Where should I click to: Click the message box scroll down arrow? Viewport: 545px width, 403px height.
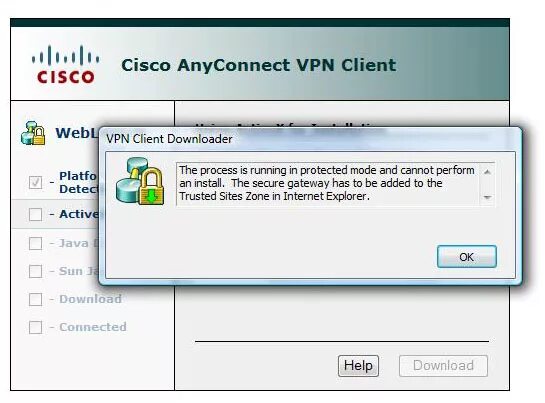coord(487,197)
